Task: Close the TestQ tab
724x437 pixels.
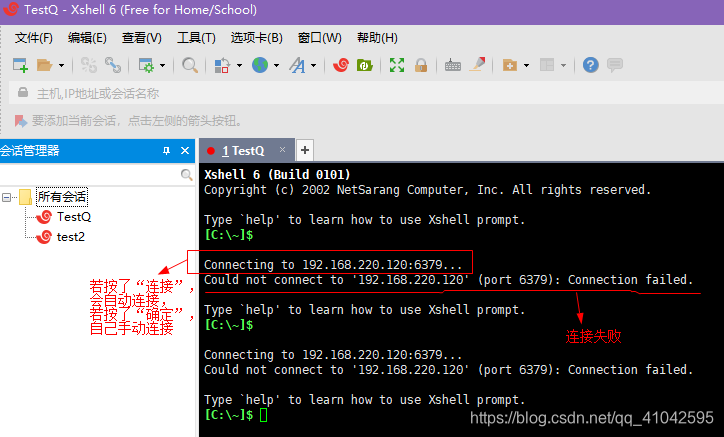Action: tap(282, 150)
